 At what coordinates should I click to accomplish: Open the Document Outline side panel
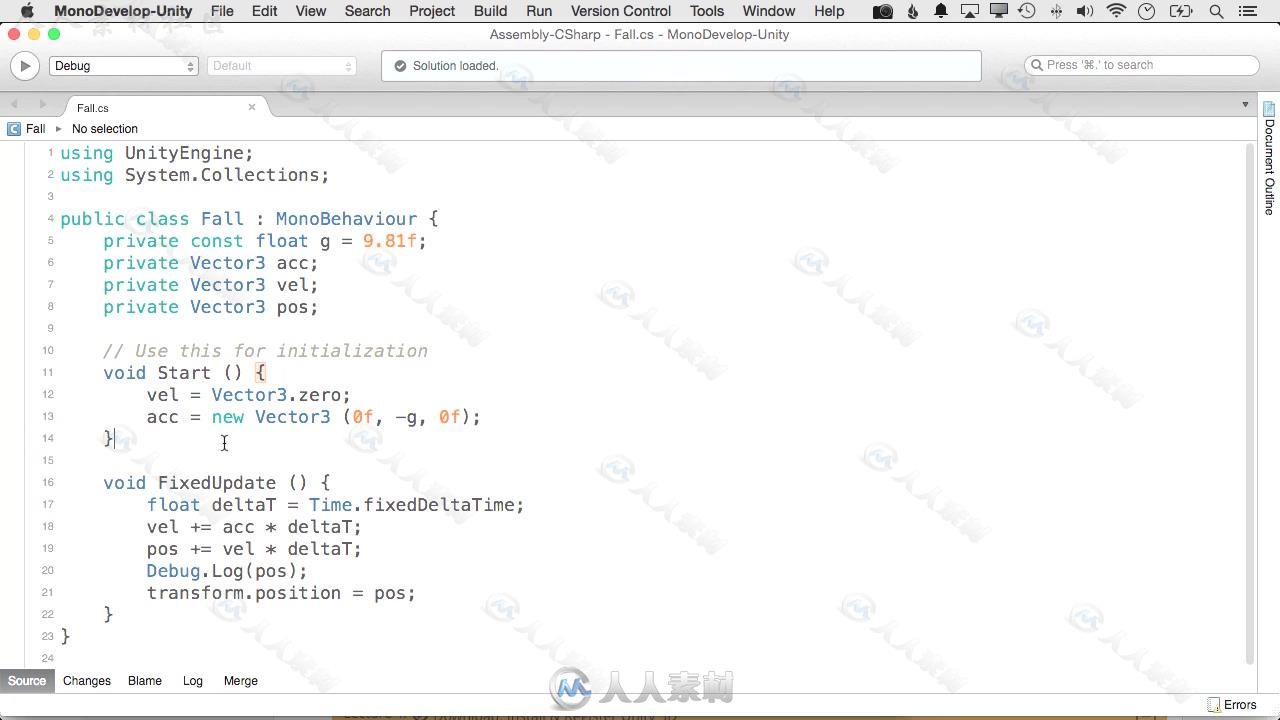click(1269, 158)
